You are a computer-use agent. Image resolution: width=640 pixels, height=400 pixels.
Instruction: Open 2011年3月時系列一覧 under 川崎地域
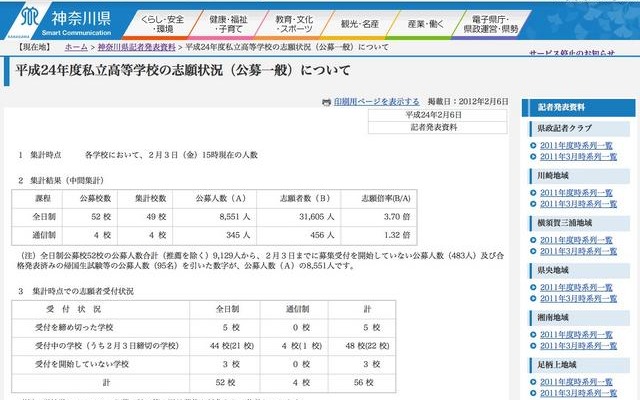tap(578, 204)
